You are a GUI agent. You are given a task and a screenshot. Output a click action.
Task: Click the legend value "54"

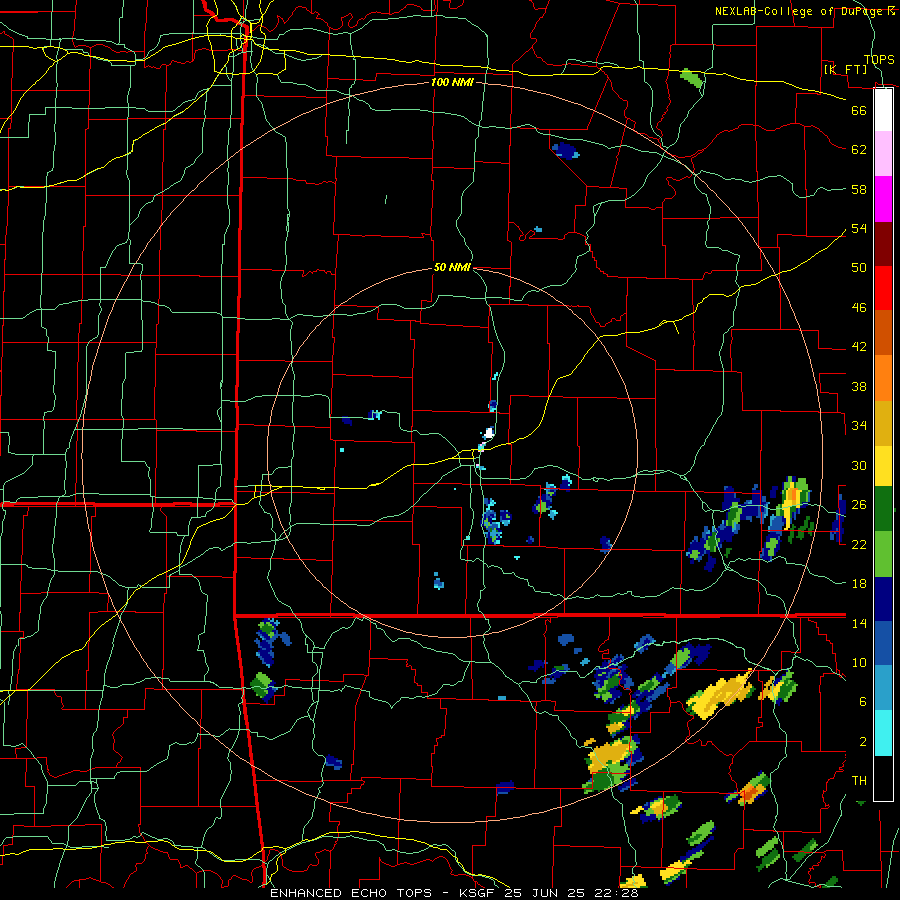pos(859,228)
